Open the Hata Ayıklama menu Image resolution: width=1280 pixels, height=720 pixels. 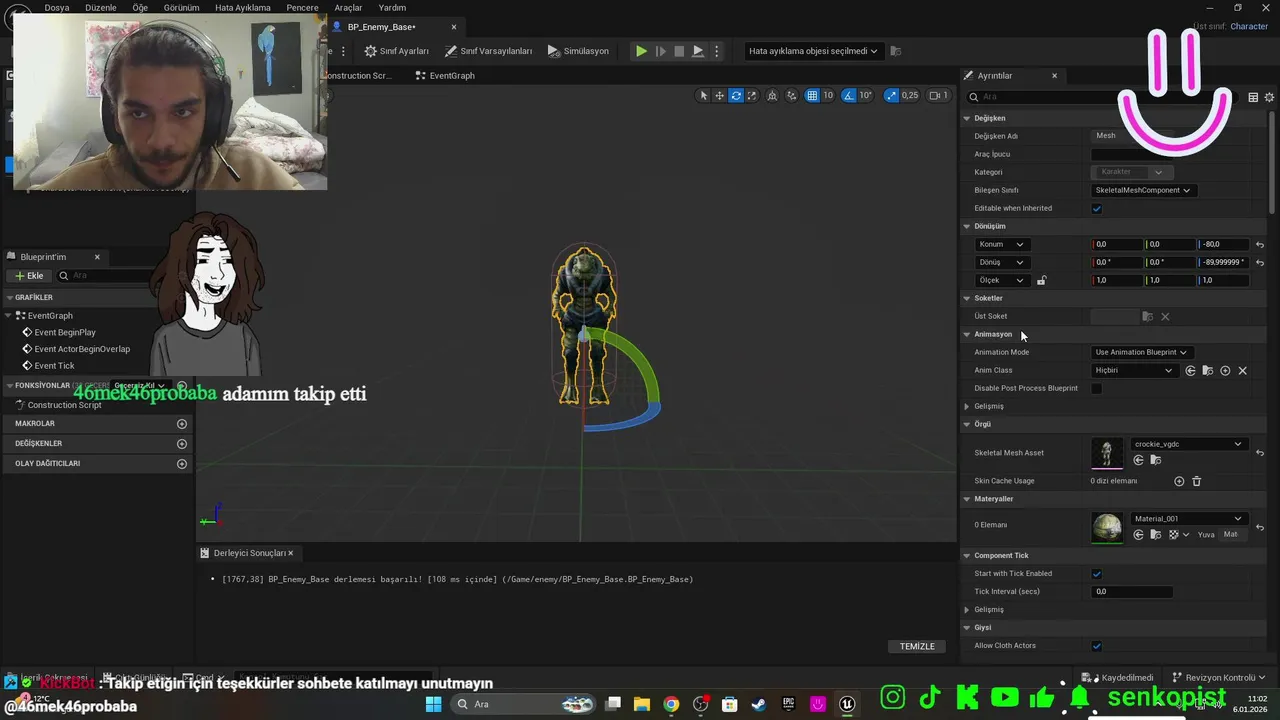(x=243, y=7)
